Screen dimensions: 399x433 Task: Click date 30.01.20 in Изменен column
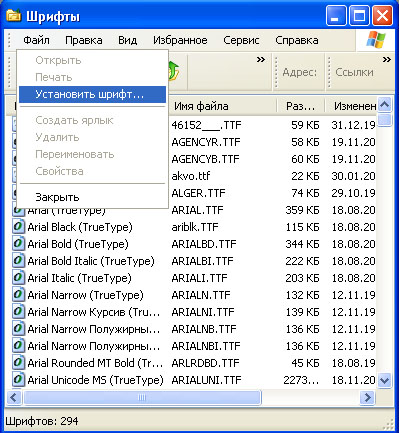(x=353, y=176)
